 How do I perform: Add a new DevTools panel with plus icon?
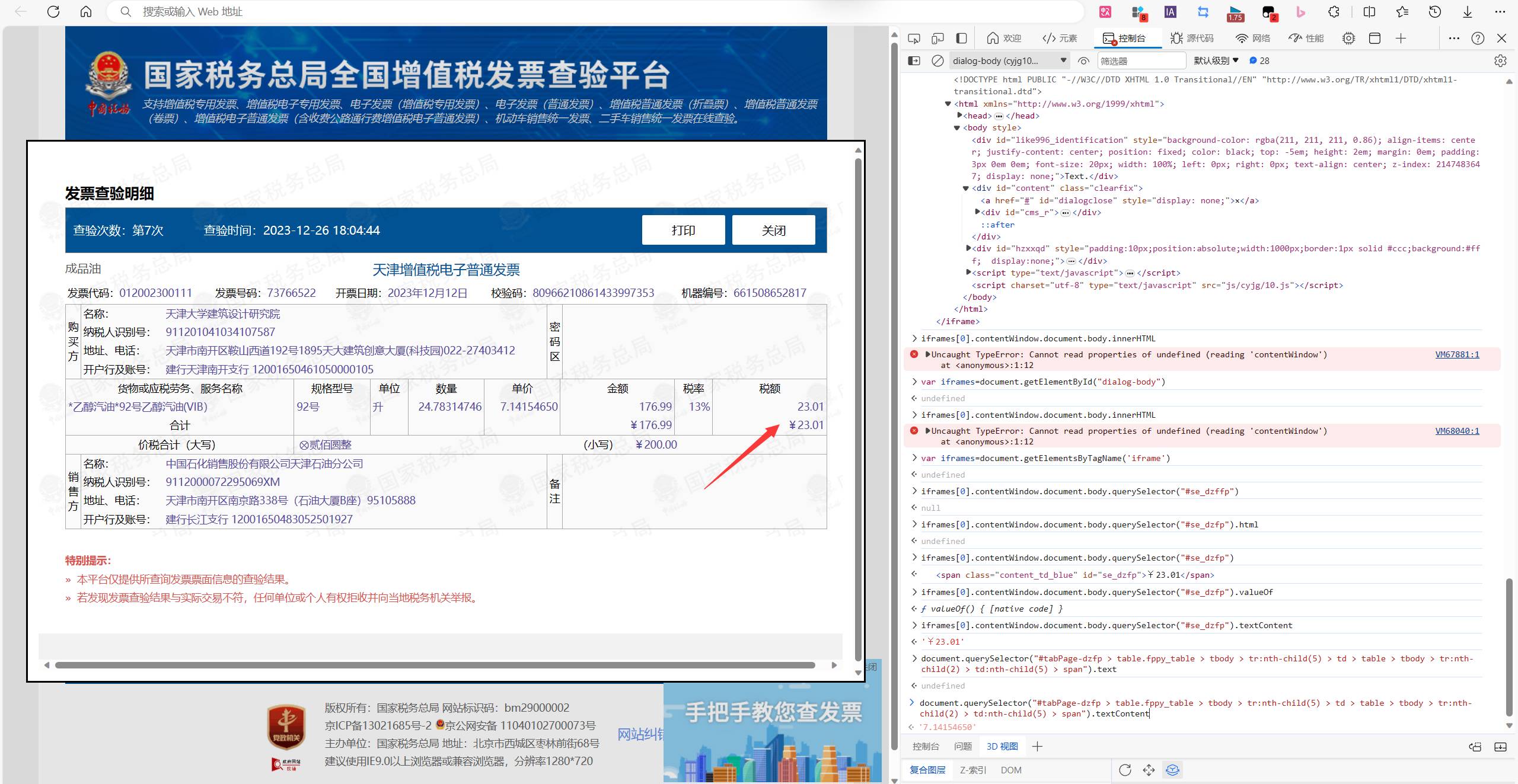(x=1400, y=38)
